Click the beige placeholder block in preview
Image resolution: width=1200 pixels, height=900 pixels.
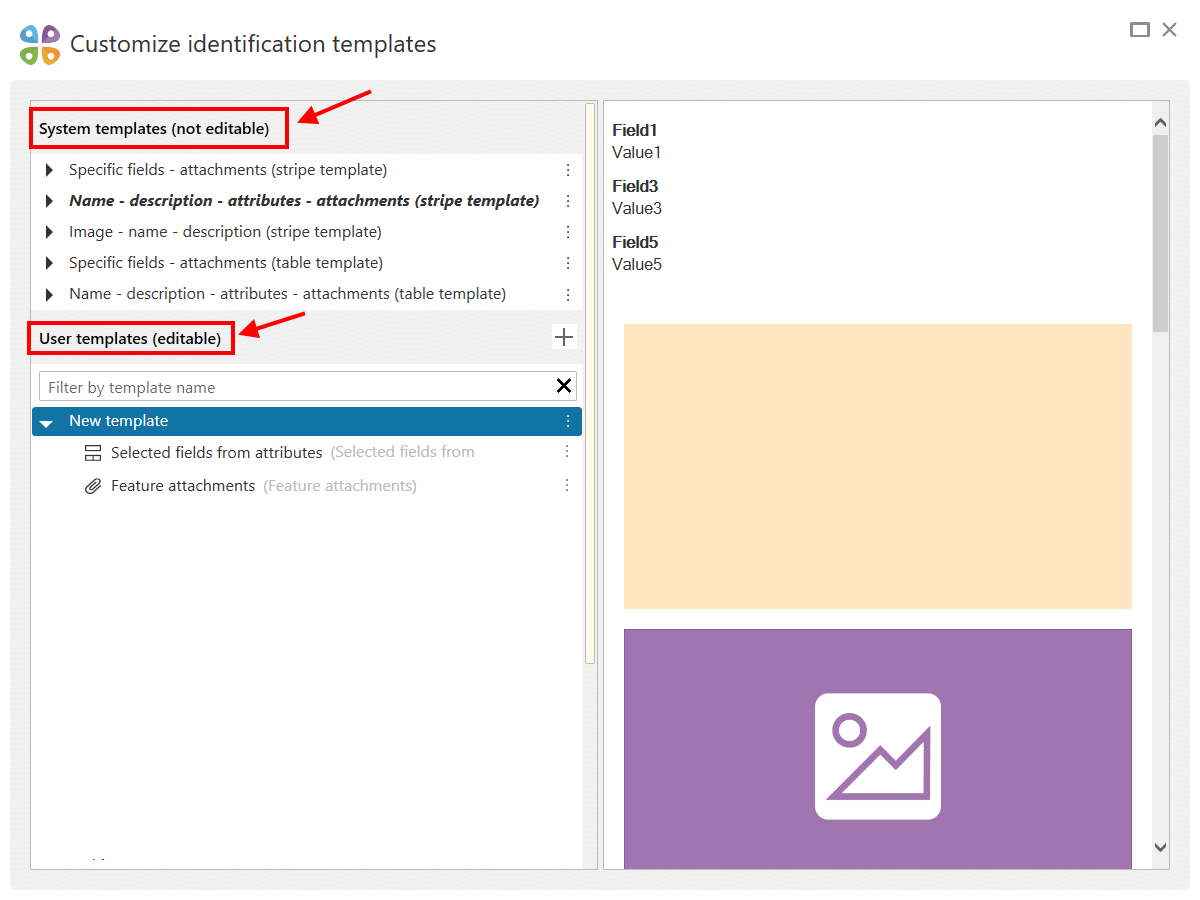tap(878, 466)
